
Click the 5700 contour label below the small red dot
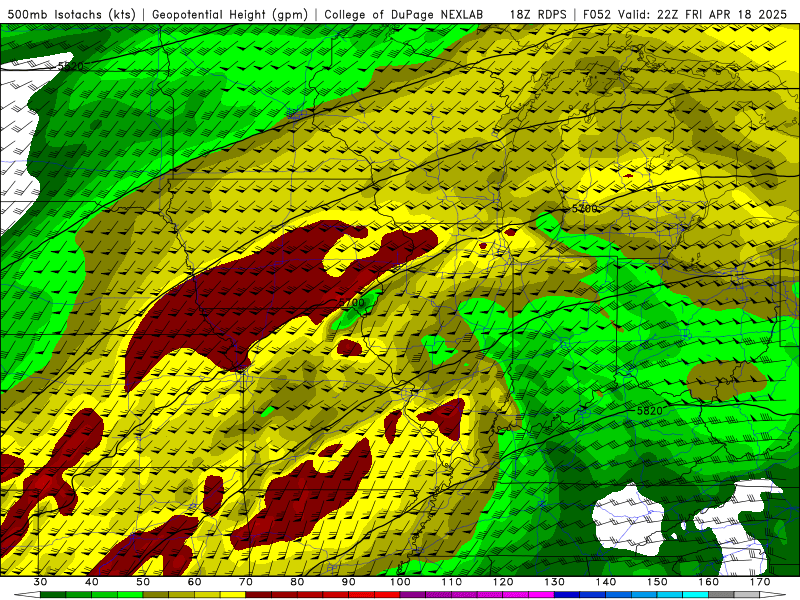coord(584,209)
